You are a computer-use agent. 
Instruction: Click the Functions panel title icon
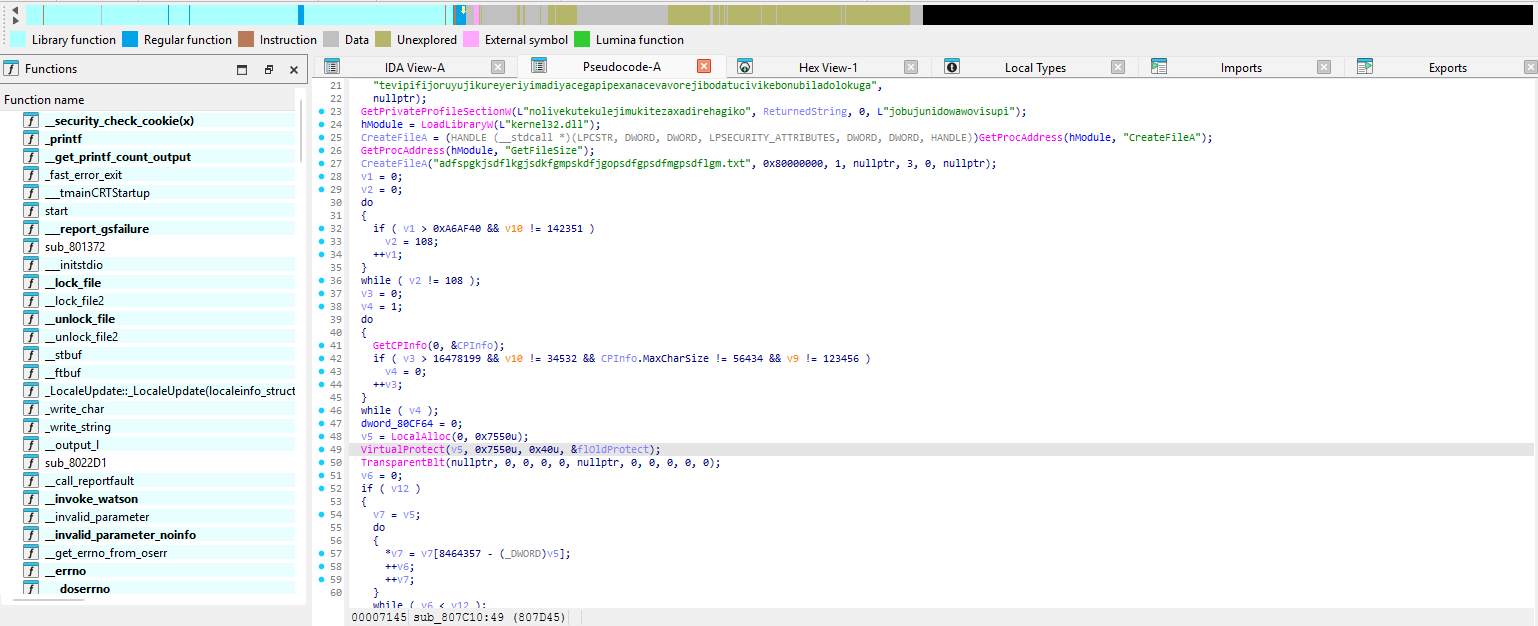tap(11, 69)
